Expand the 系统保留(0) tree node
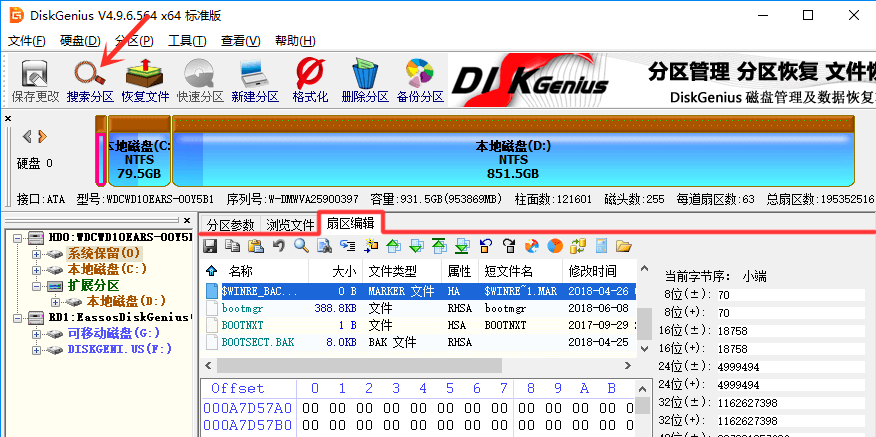 pos(37,254)
